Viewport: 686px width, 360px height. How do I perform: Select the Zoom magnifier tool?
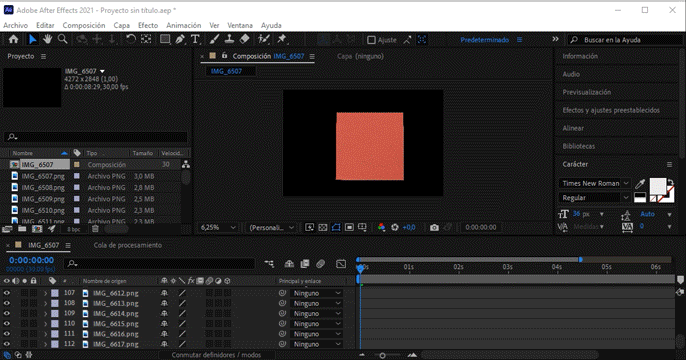pyautogui.click(x=63, y=39)
